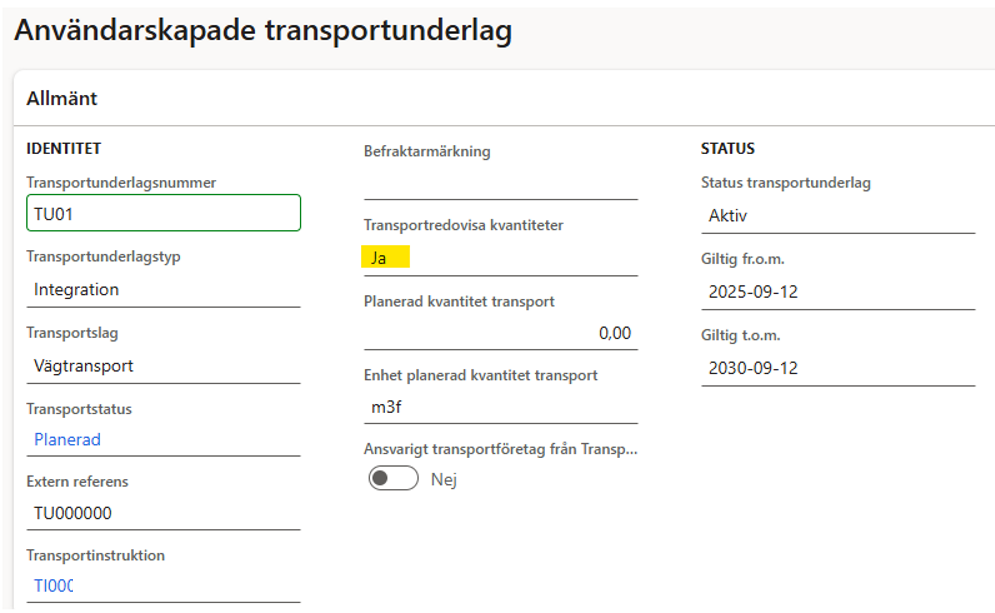The width and height of the screenshot is (995, 613).
Task: Click the Användarskapade transportunderlag page title
Action: point(263,31)
